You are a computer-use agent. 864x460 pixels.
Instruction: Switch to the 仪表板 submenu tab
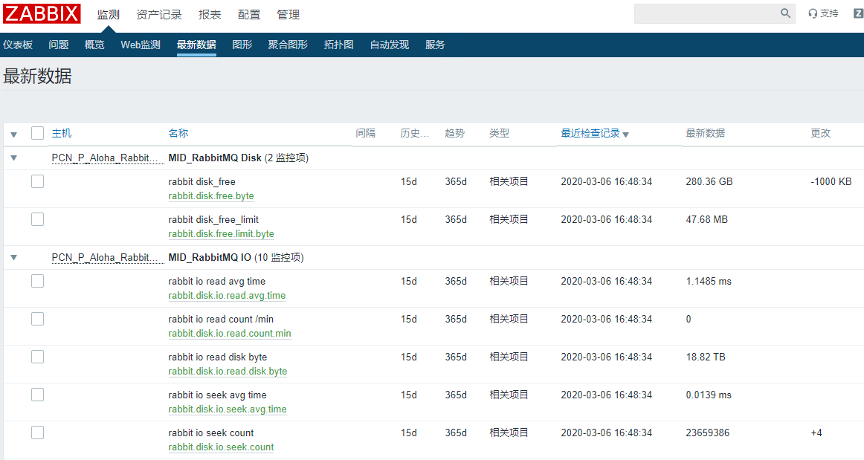coord(18,45)
